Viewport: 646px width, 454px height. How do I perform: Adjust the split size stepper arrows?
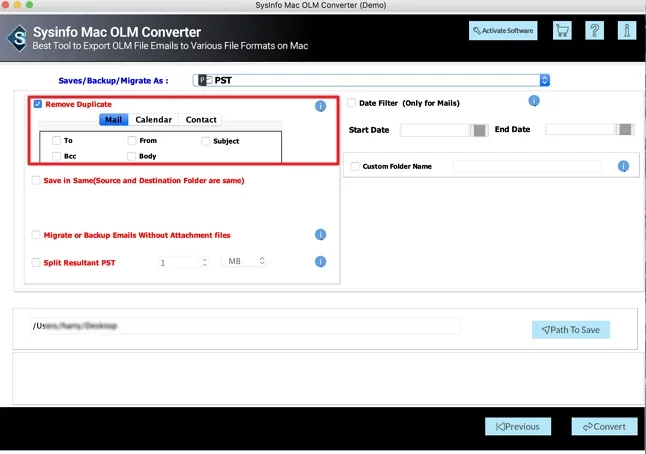click(204, 262)
